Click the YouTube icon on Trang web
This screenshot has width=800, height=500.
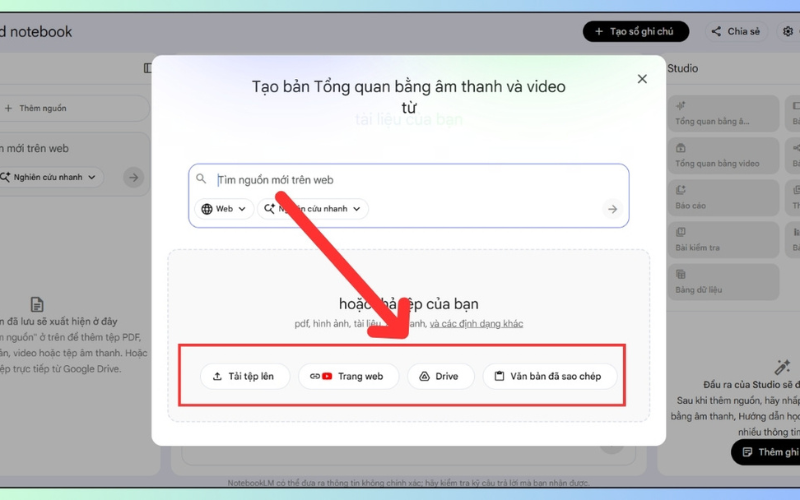[x=327, y=376]
